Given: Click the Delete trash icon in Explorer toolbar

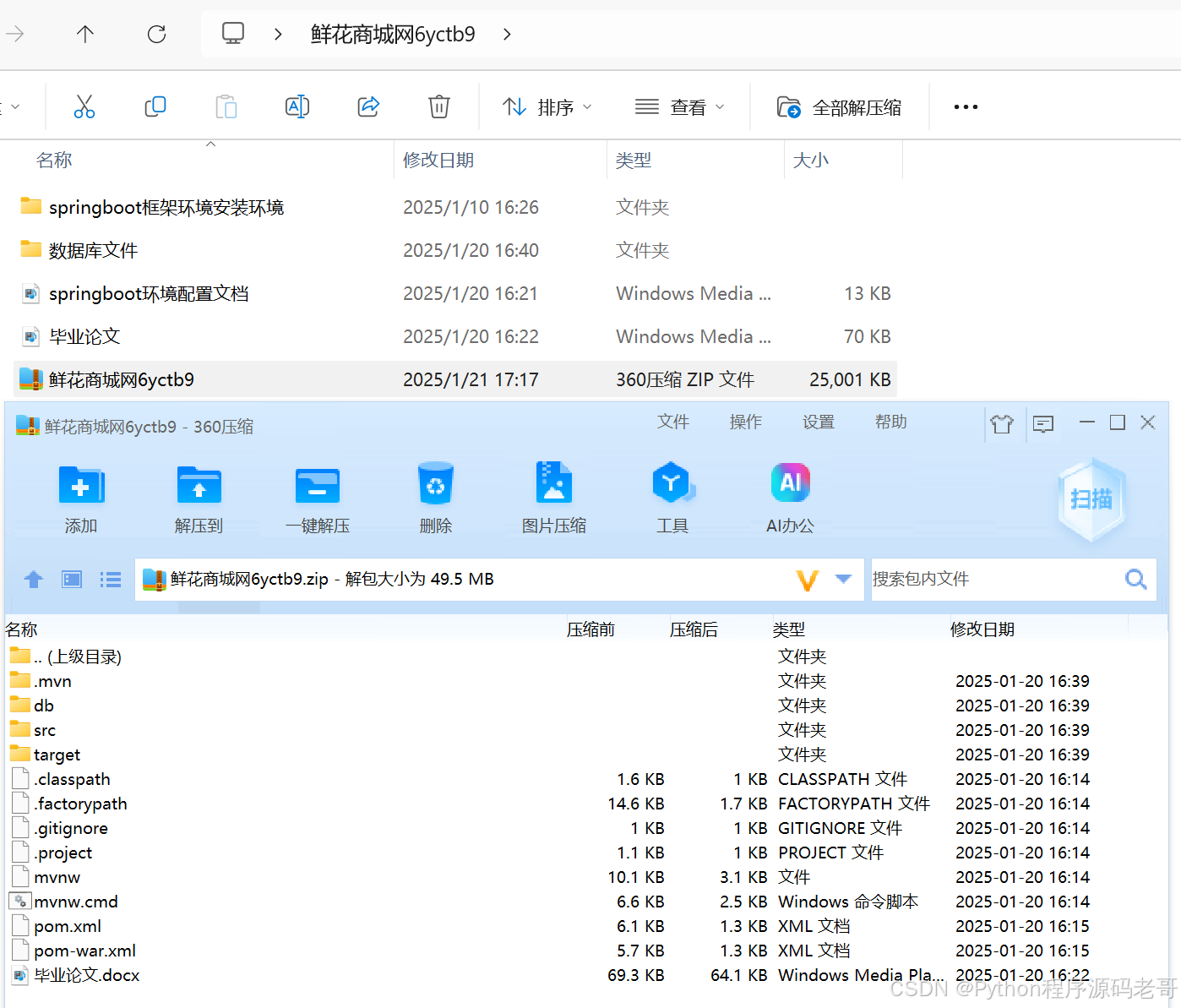Looking at the screenshot, I should pos(439,106).
